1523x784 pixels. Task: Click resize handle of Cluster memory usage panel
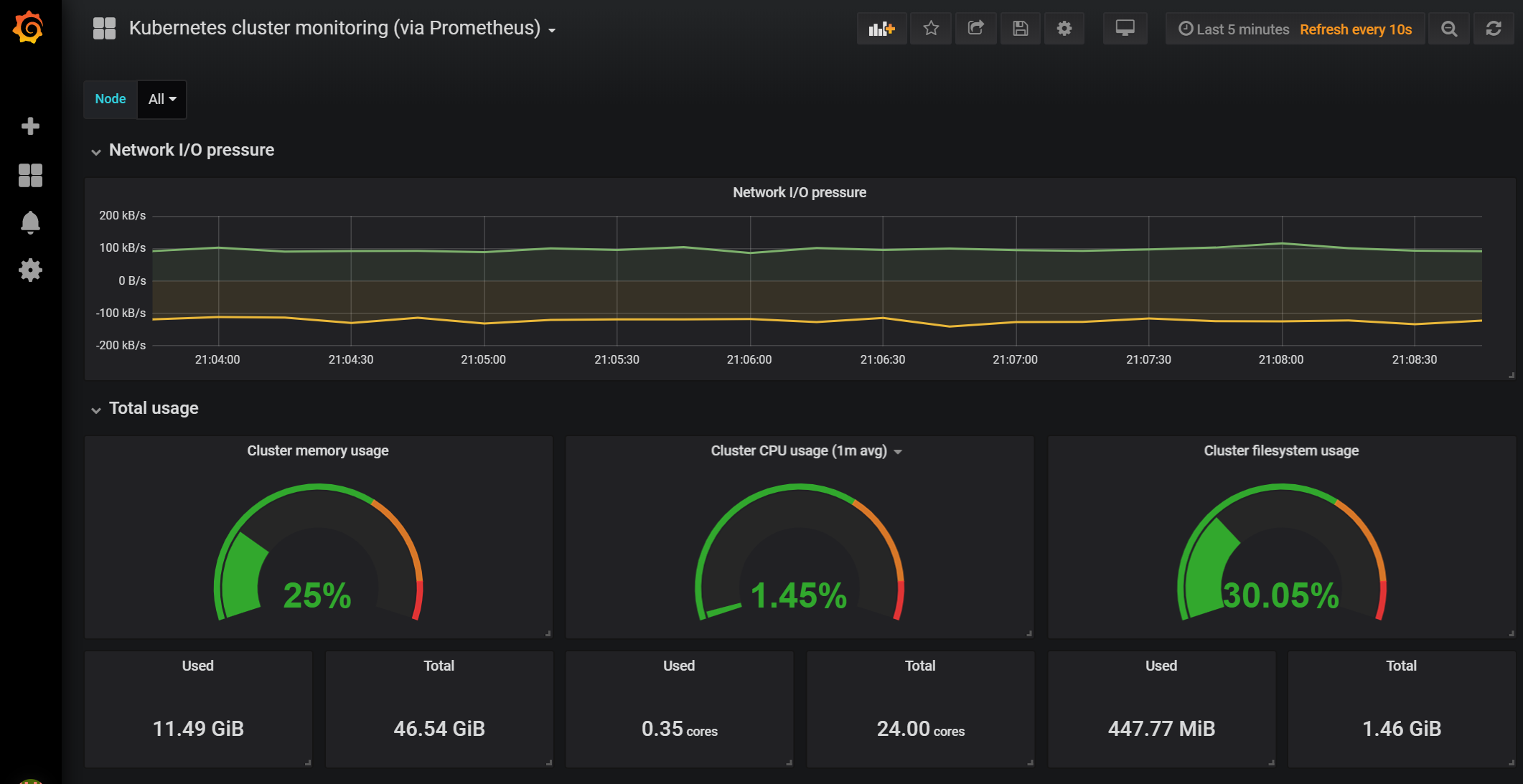(x=548, y=633)
